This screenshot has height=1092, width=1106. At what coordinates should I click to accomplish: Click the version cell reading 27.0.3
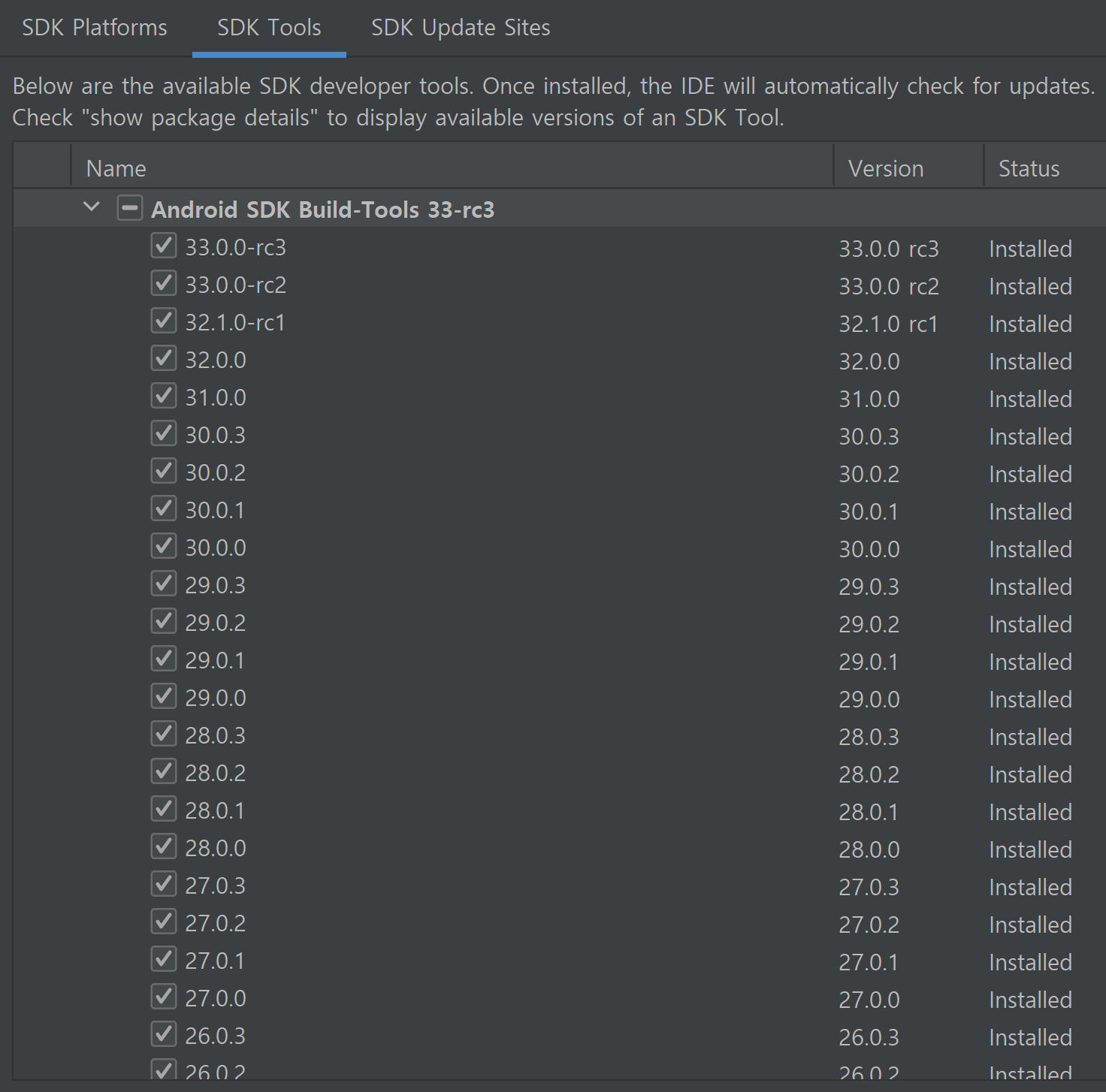tap(869, 888)
